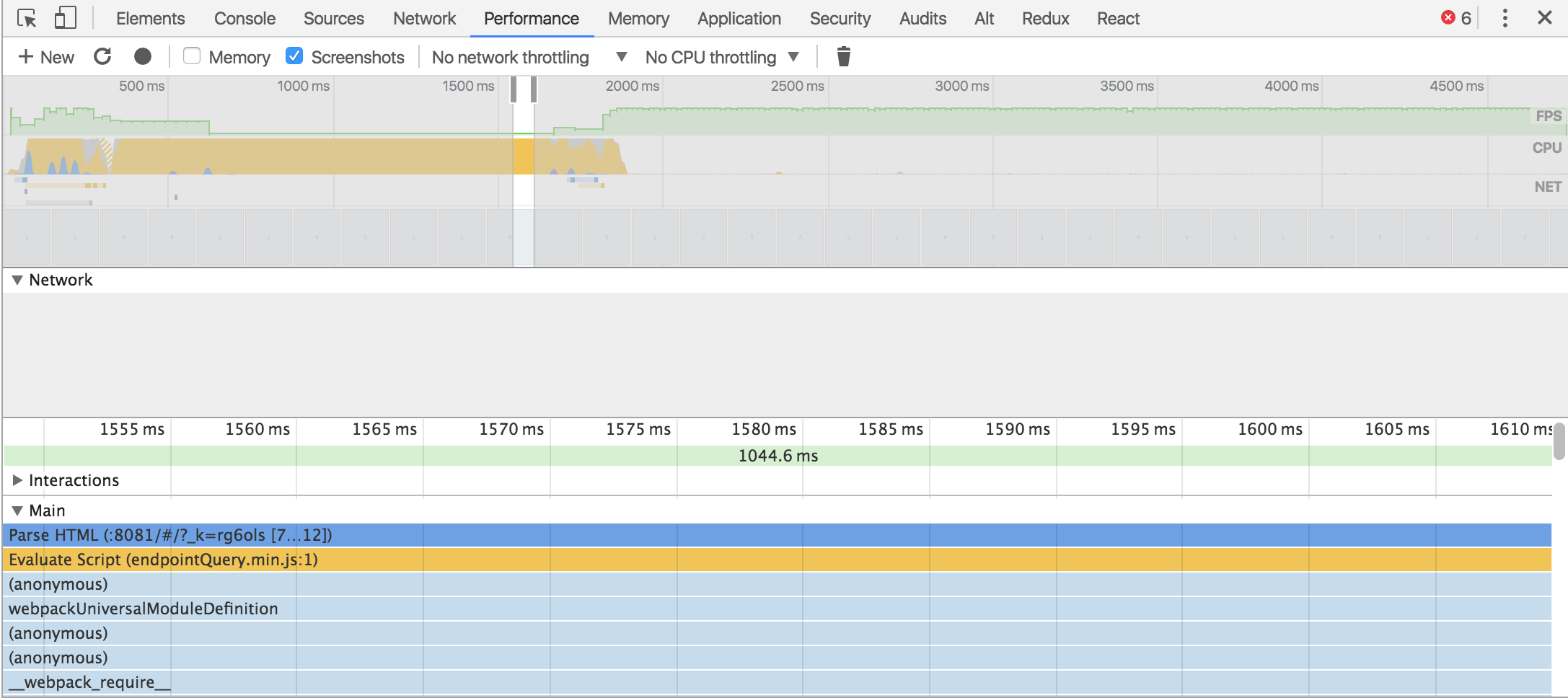
Task: Uncheck the Screenshots checkbox
Action: (x=294, y=56)
